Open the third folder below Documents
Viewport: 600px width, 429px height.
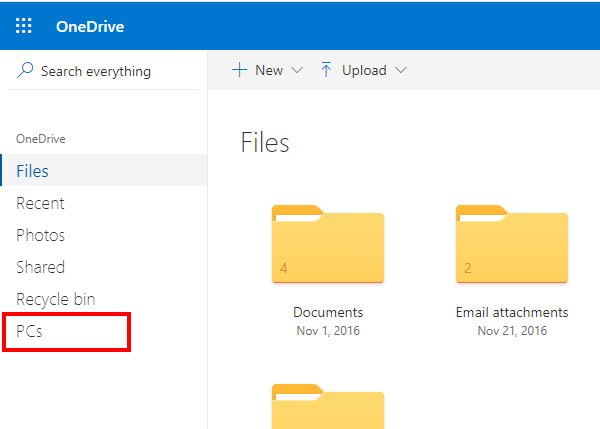coord(328,406)
